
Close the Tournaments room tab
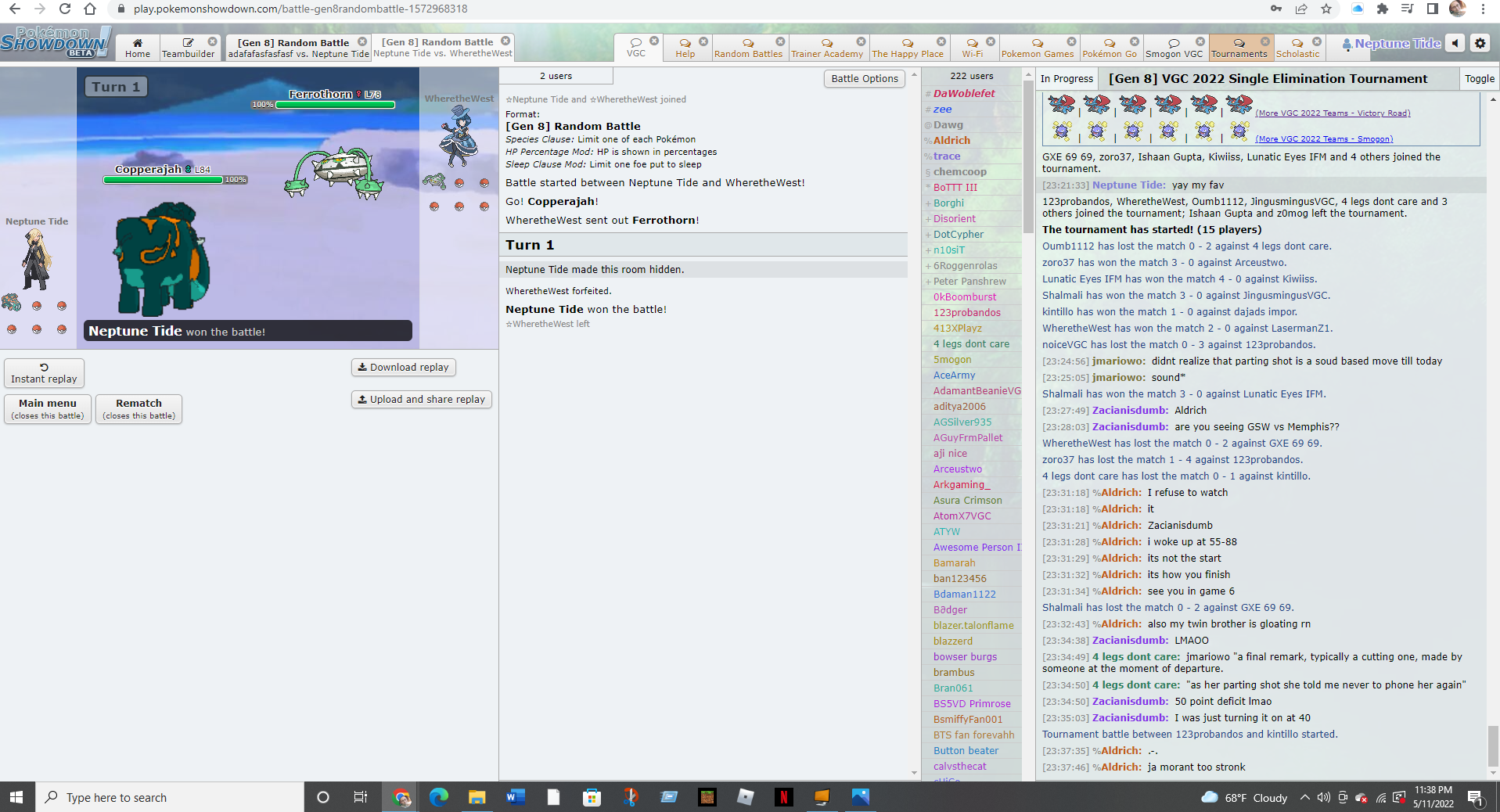[x=1264, y=41]
